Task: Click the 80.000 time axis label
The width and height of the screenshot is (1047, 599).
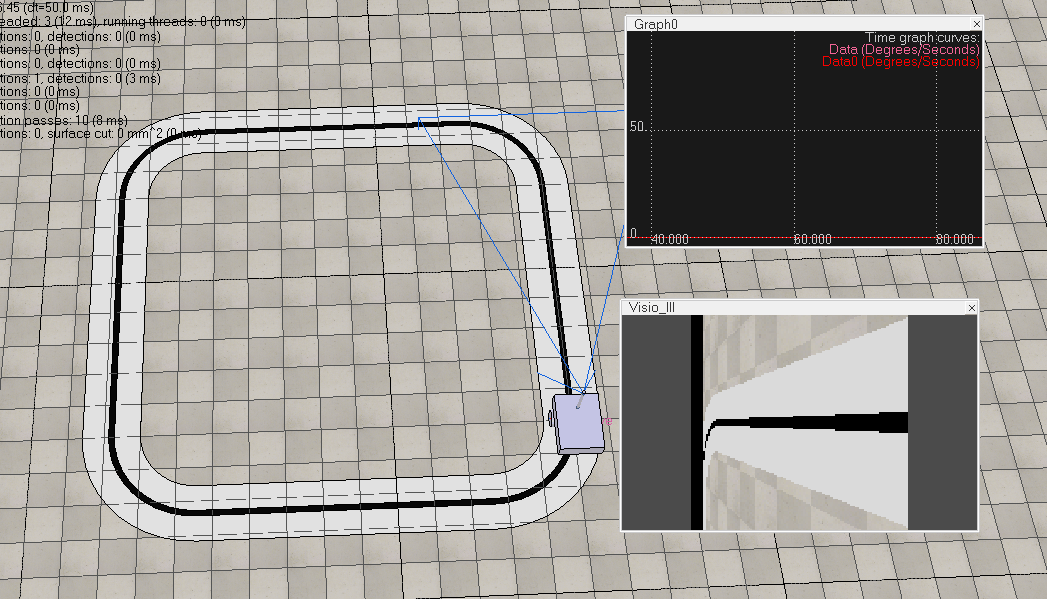Action: coord(955,239)
